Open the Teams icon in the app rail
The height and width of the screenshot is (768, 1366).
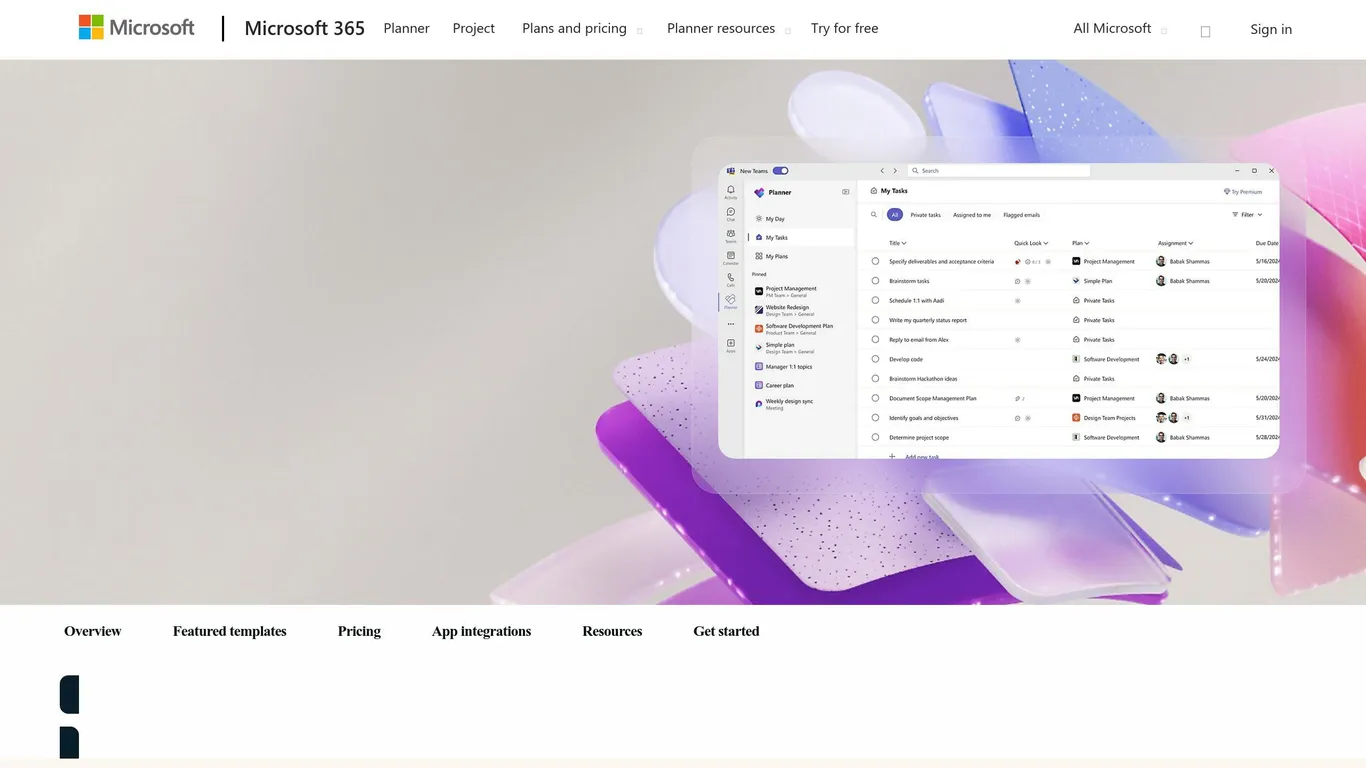pyautogui.click(x=731, y=236)
